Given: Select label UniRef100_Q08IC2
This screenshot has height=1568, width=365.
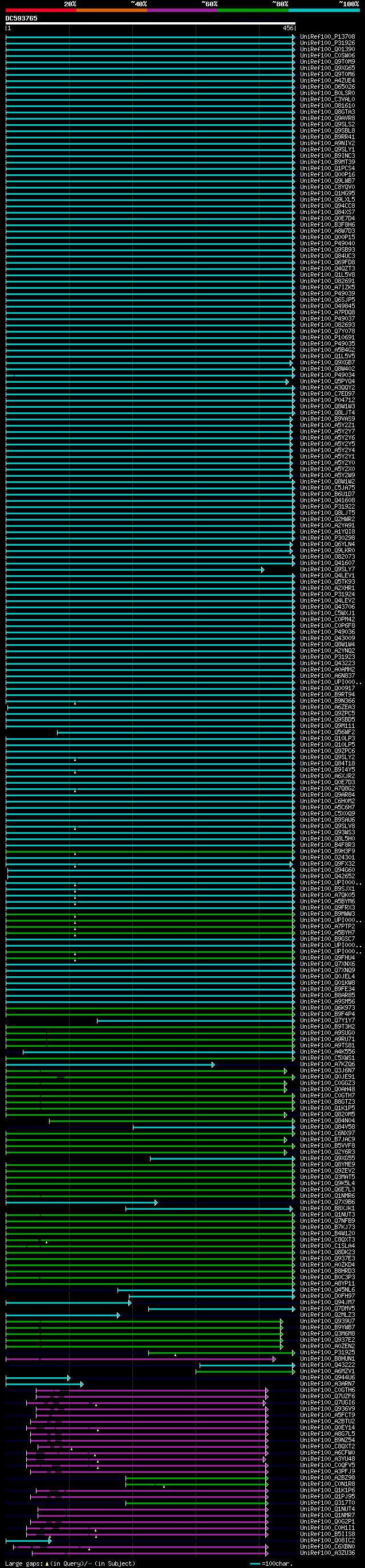Looking at the screenshot, I should click(327, 1541).
